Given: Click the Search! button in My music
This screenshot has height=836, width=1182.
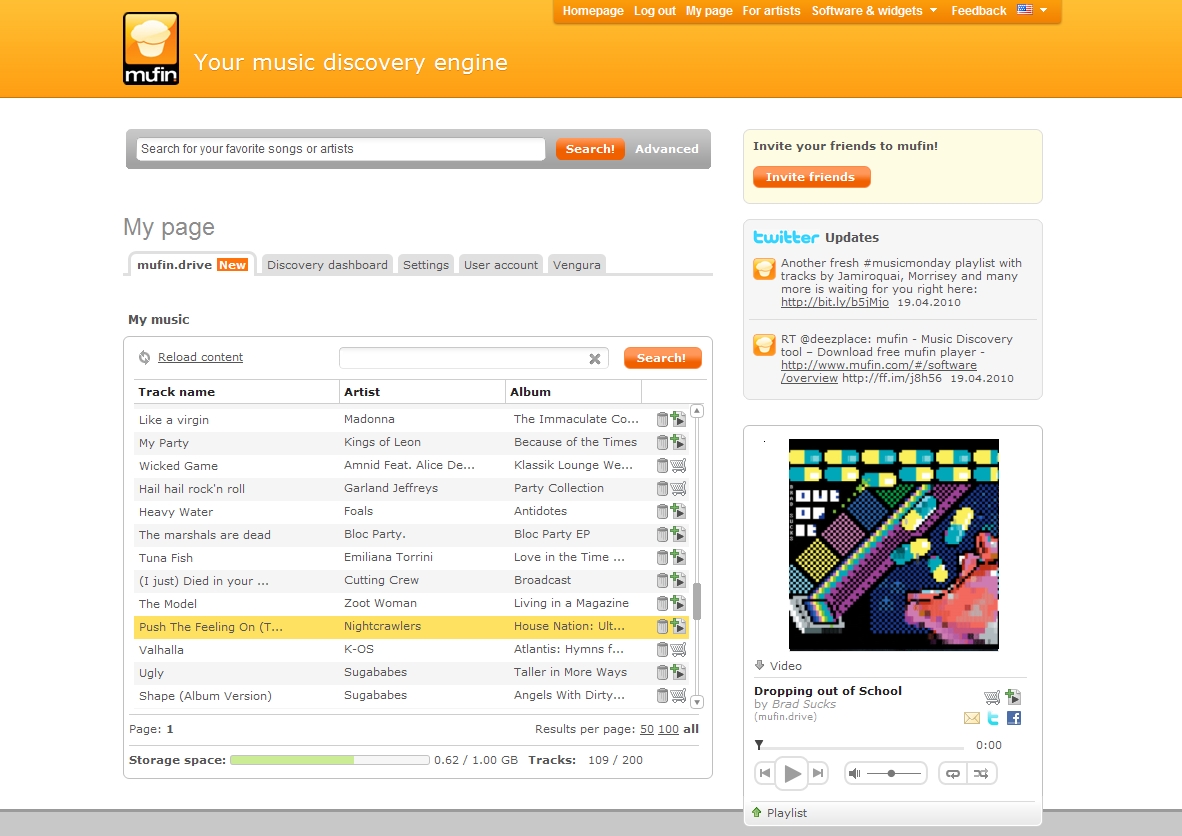Looking at the screenshot, I should pyautogui.click(x=662, y=358).
